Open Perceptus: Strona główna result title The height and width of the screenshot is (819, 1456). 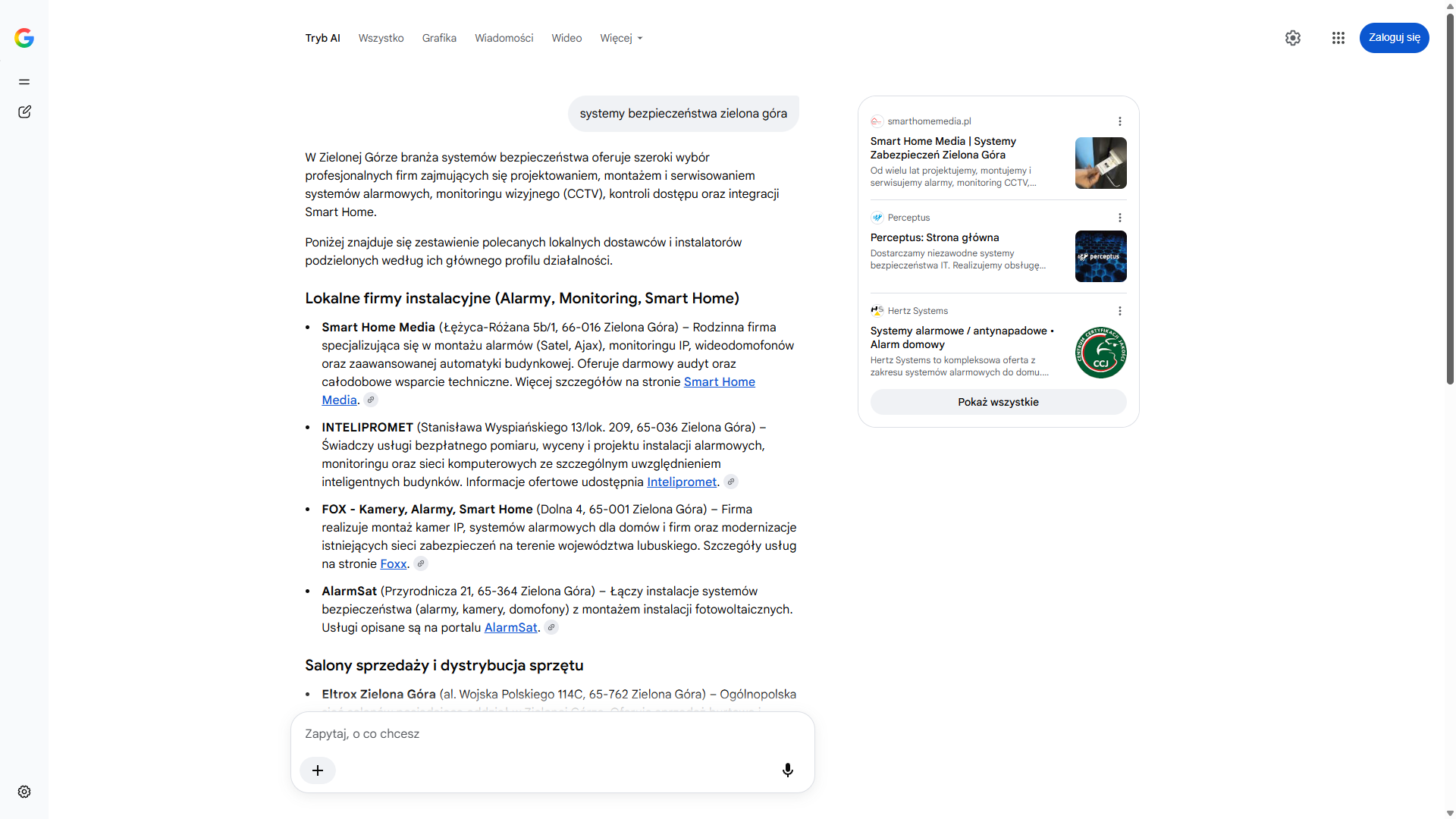[935, 237]
